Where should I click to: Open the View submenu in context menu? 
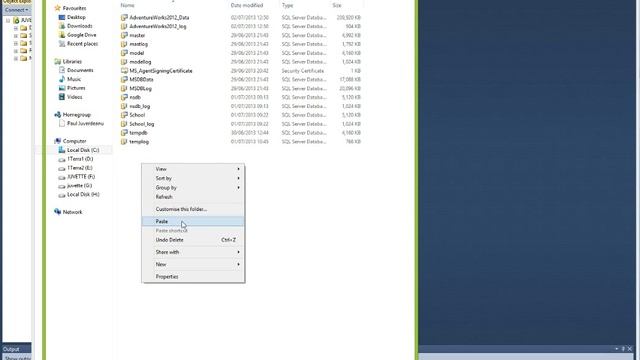click(x=193, y=169)
